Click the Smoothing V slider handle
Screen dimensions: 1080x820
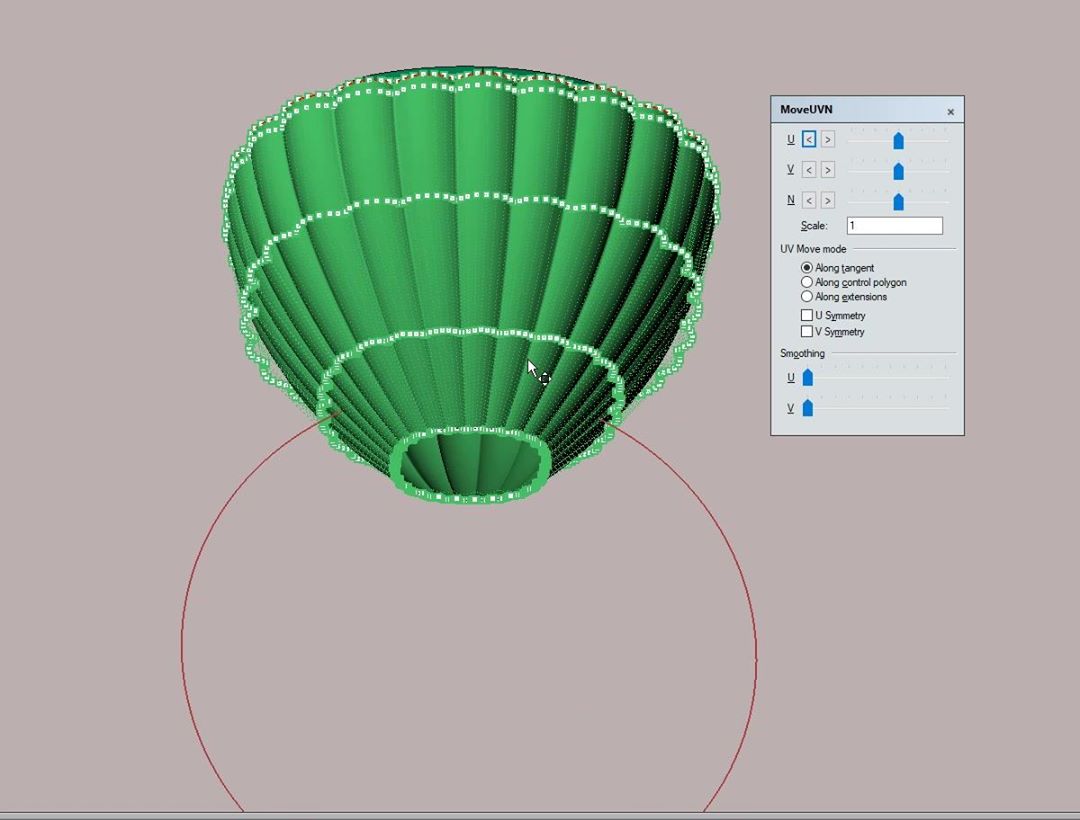tap(808, 408)
